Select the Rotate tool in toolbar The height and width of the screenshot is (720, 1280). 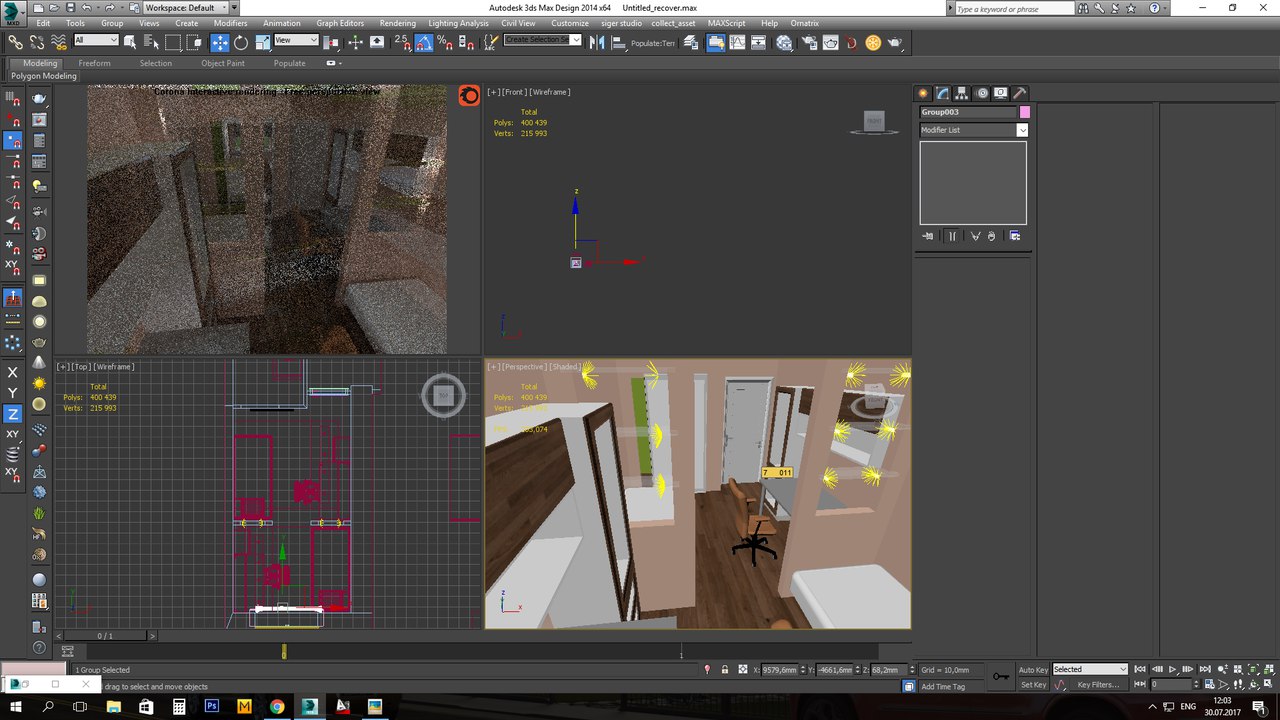tap(241, 42)
